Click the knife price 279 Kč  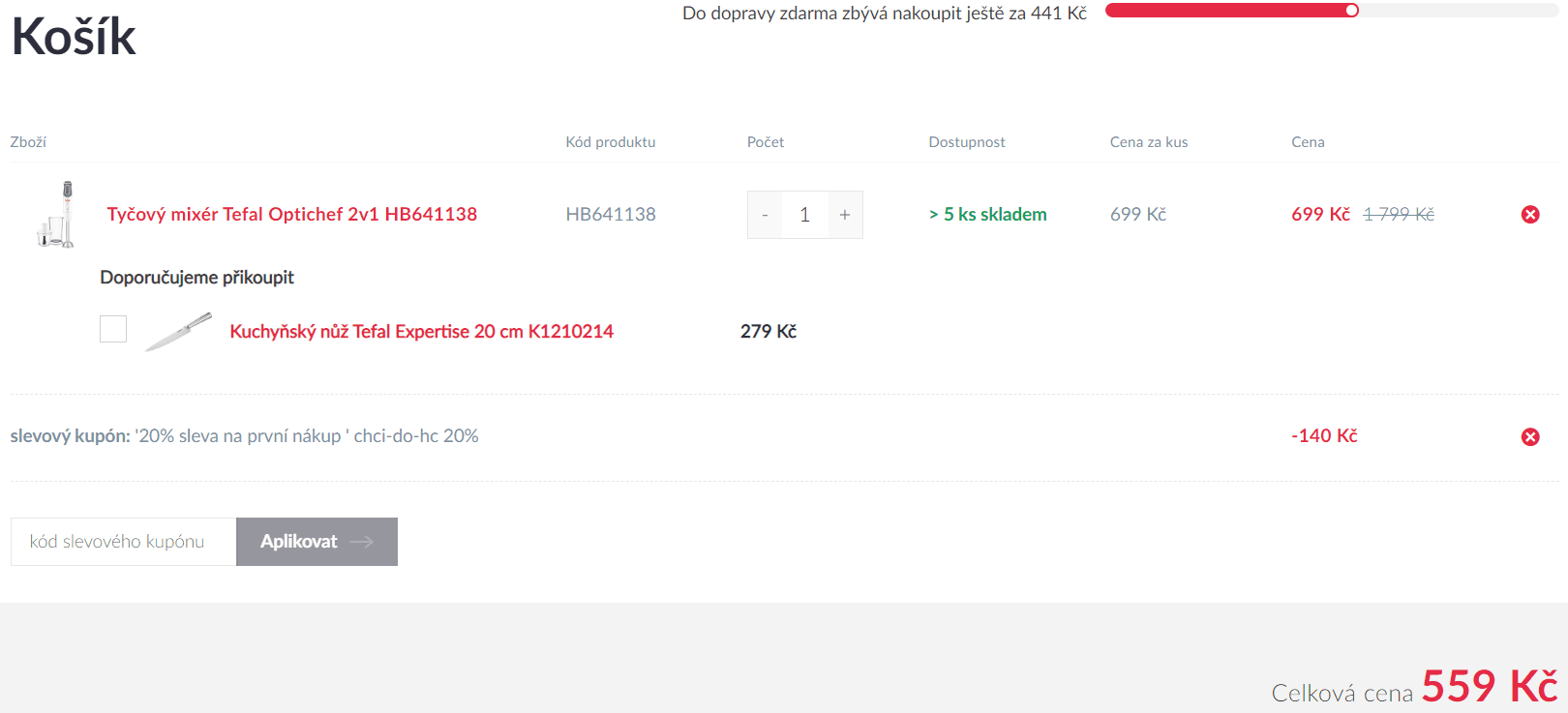click(x=769, y=332)
